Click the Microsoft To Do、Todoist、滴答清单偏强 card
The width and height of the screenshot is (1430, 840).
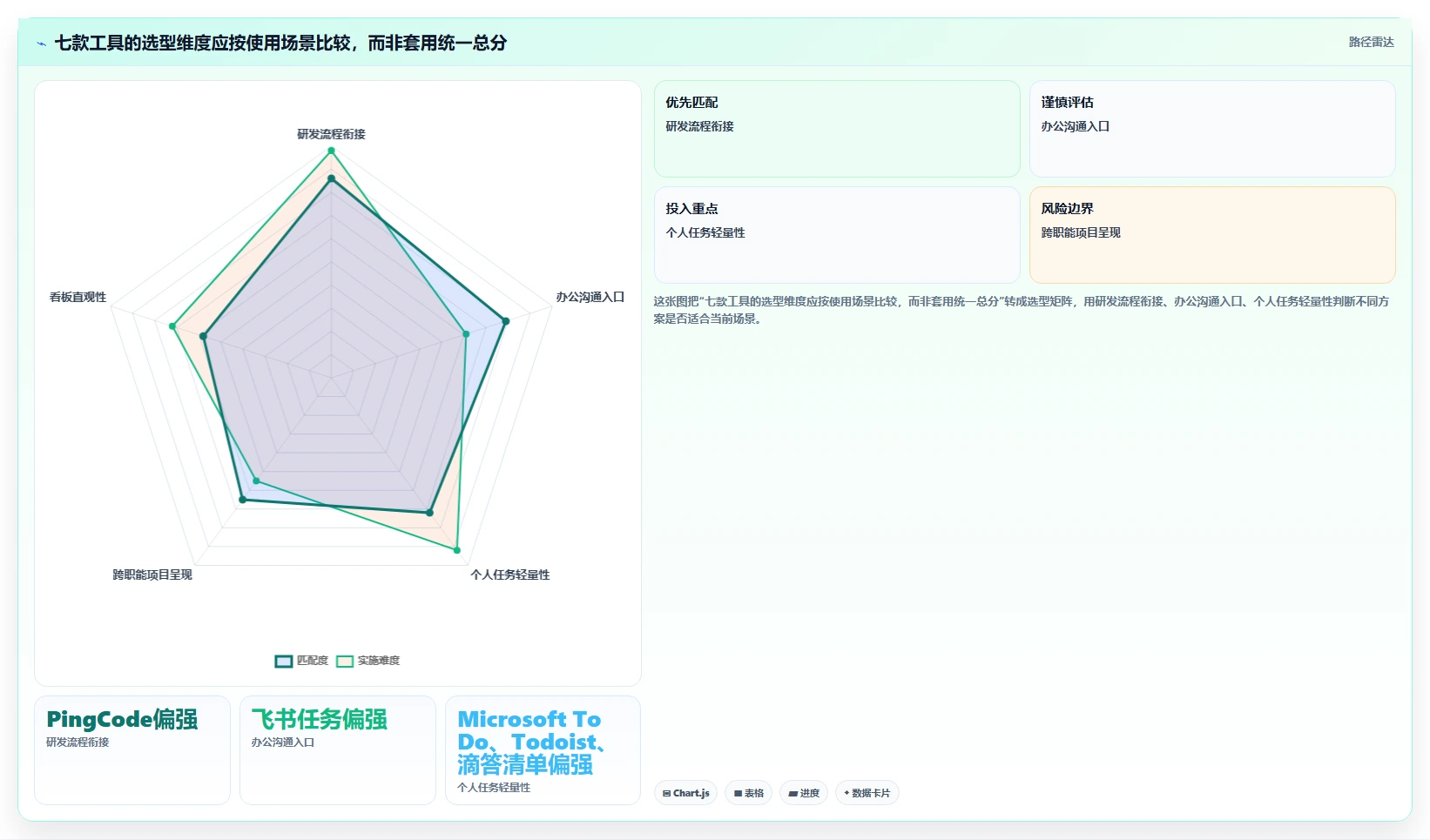[x=543, y=750]
